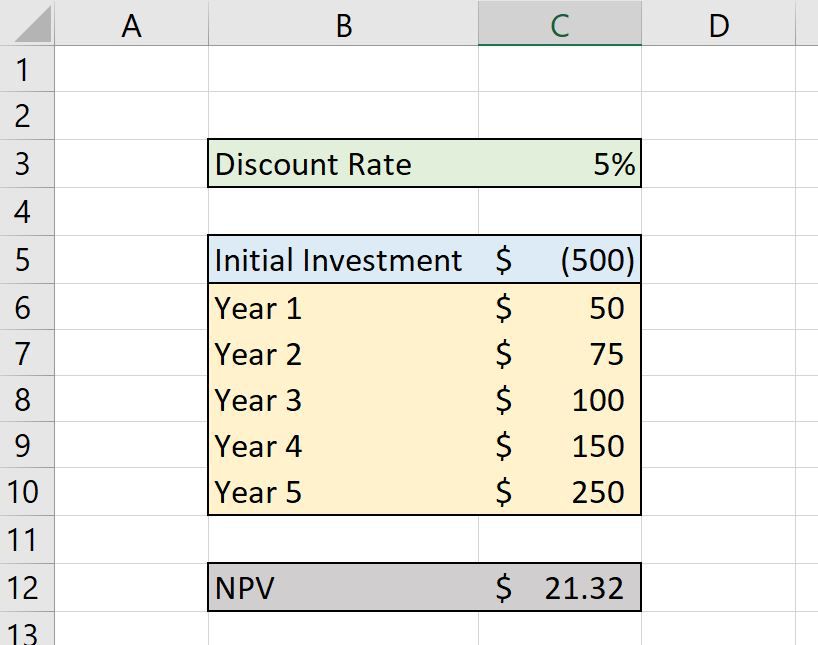The height and width of the screenshot is (645, 818).
Task: Click the Discount Rate label cell
Action: pyautogui.click(x=343, y=163)
